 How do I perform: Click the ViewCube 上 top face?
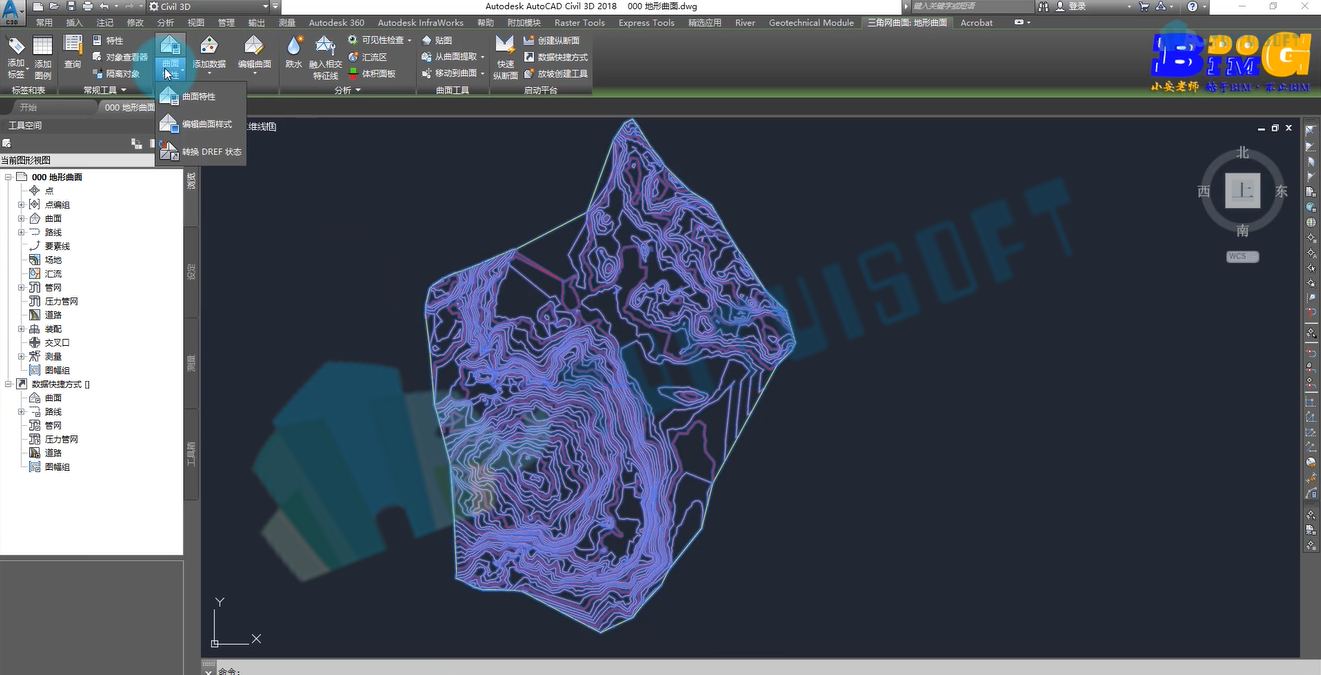point(1243,190)
